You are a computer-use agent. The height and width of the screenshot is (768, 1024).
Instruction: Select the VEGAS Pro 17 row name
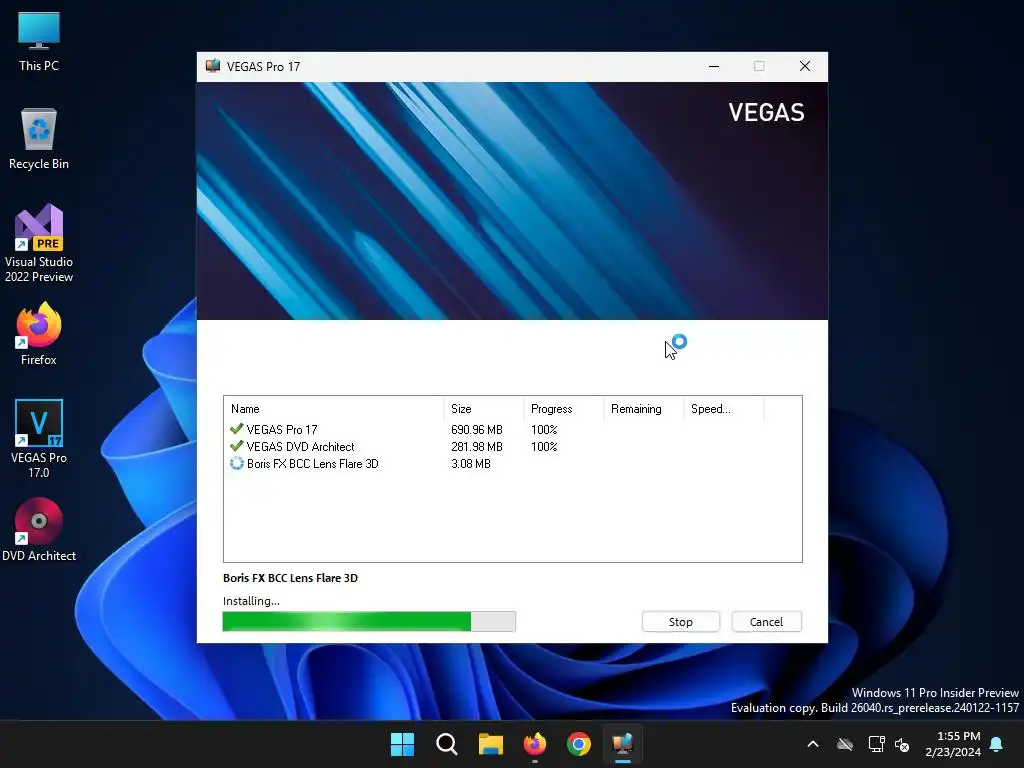(x=282, y=430)
